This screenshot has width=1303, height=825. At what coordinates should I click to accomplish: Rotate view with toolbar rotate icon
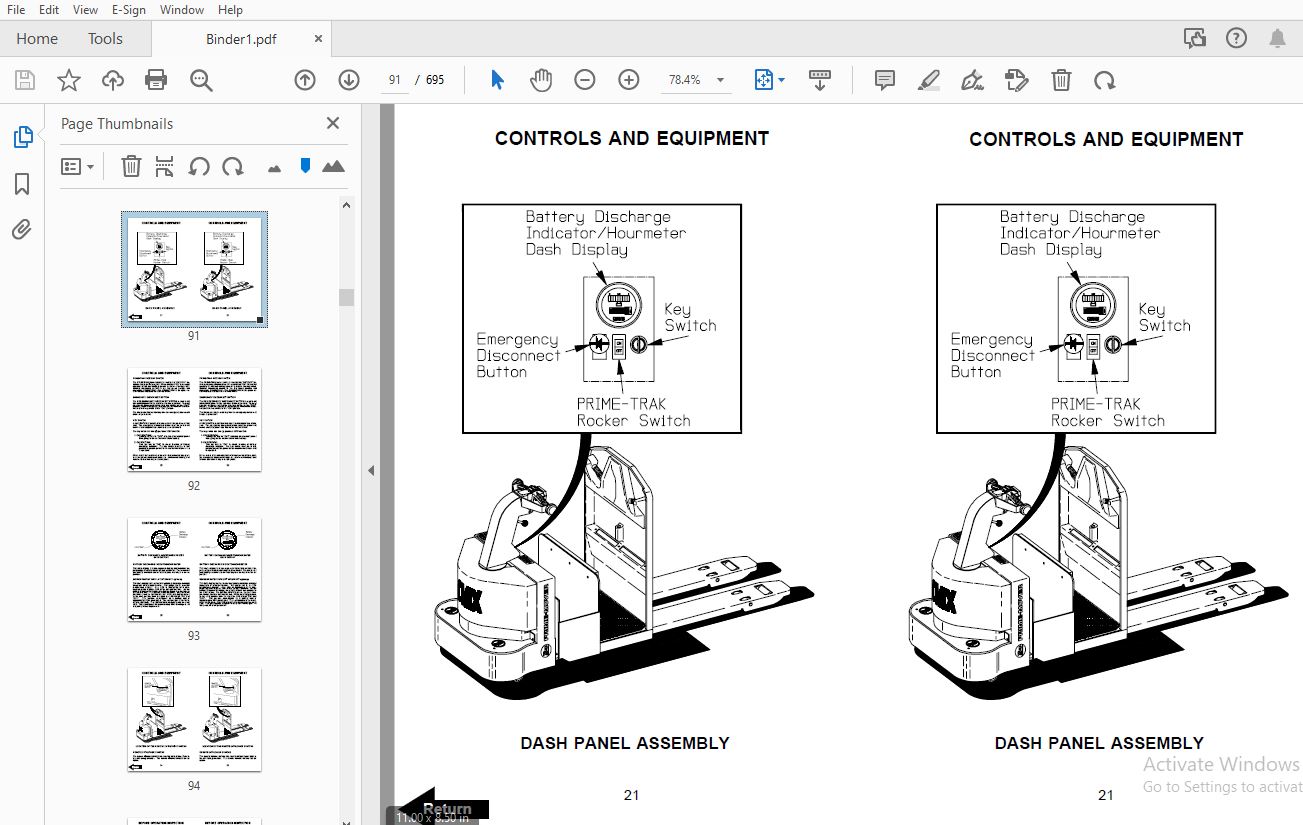pyautogui.click(x=1104, y=80)
